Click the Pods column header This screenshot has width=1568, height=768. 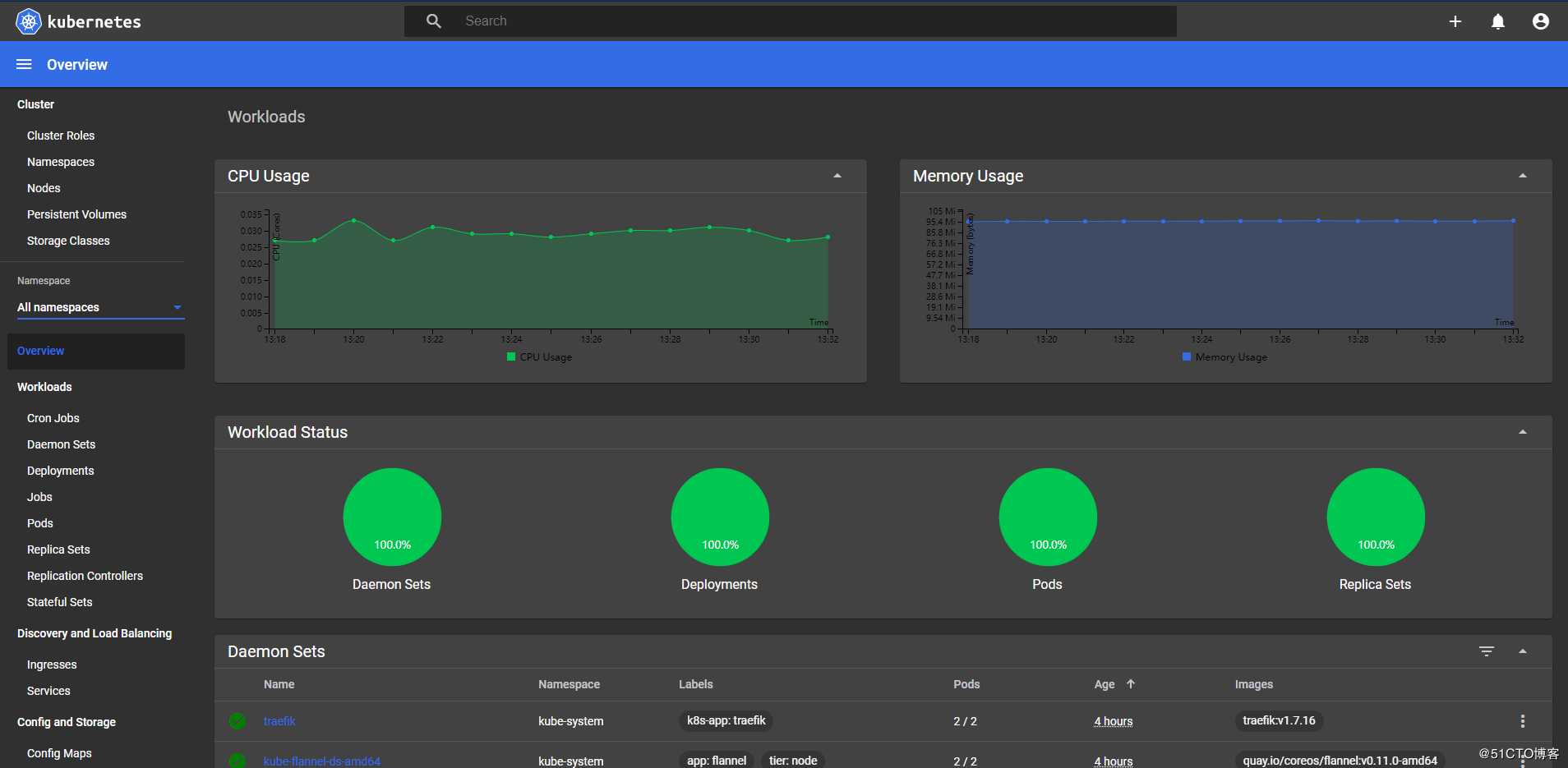966,684
